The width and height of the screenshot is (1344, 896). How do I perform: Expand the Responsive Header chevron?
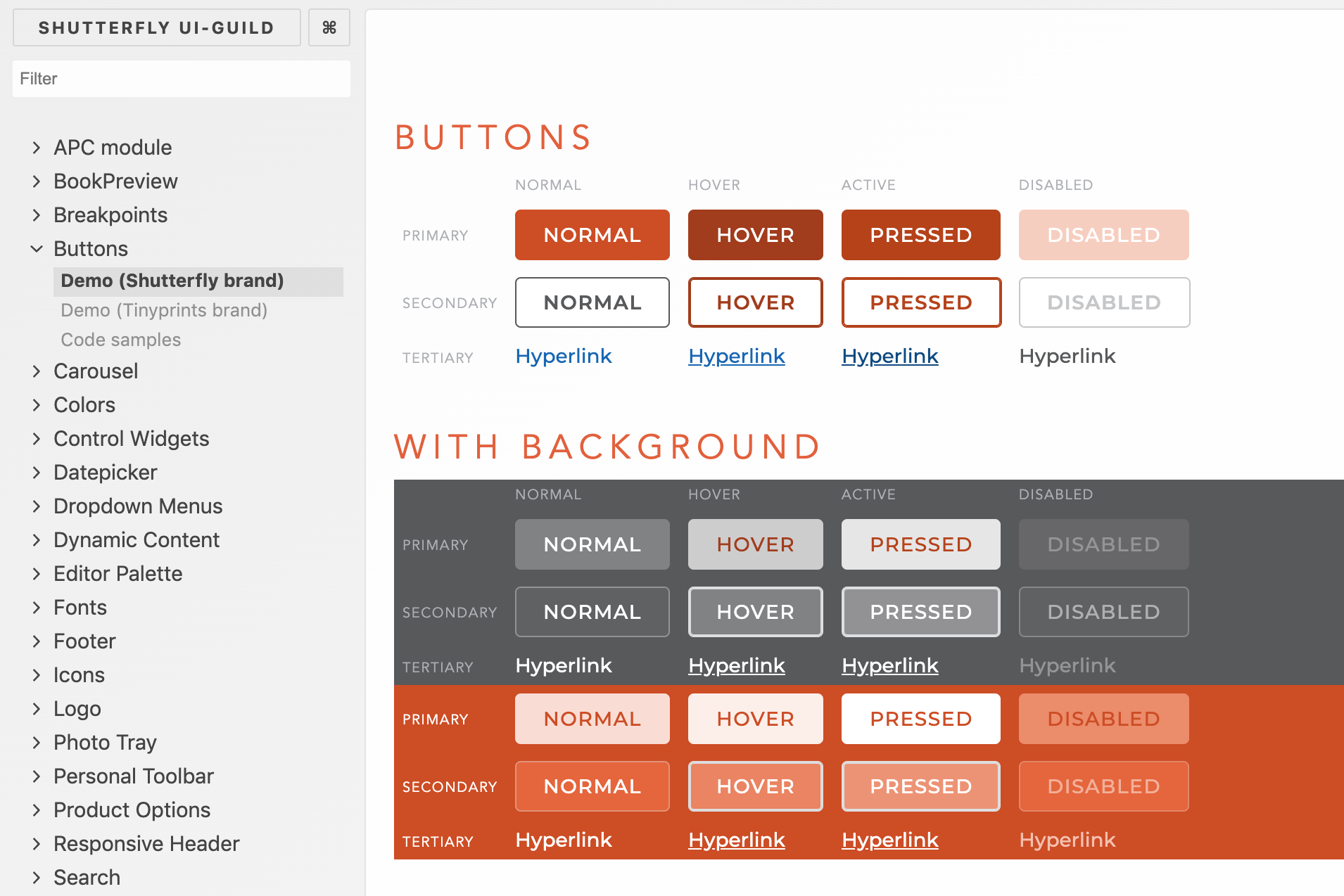(x=37, y=844)
